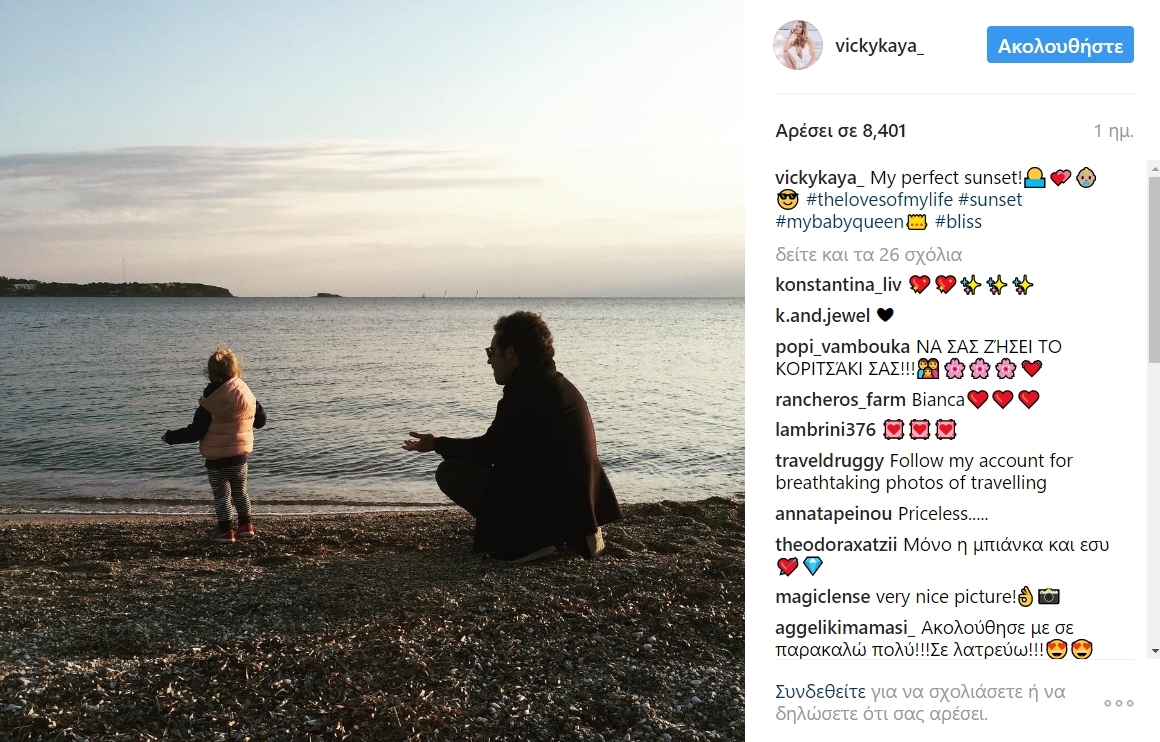Click the Συνδεθείτε login link
Image resolution: width=1160 pixels, height=742 pixels.
pyautogui.click(x=820, y=692)
